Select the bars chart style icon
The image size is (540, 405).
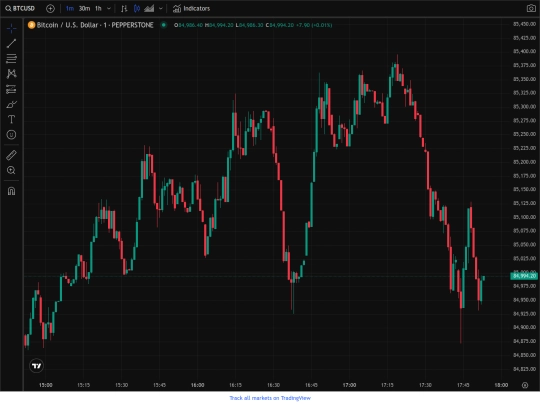pos(124,8)
